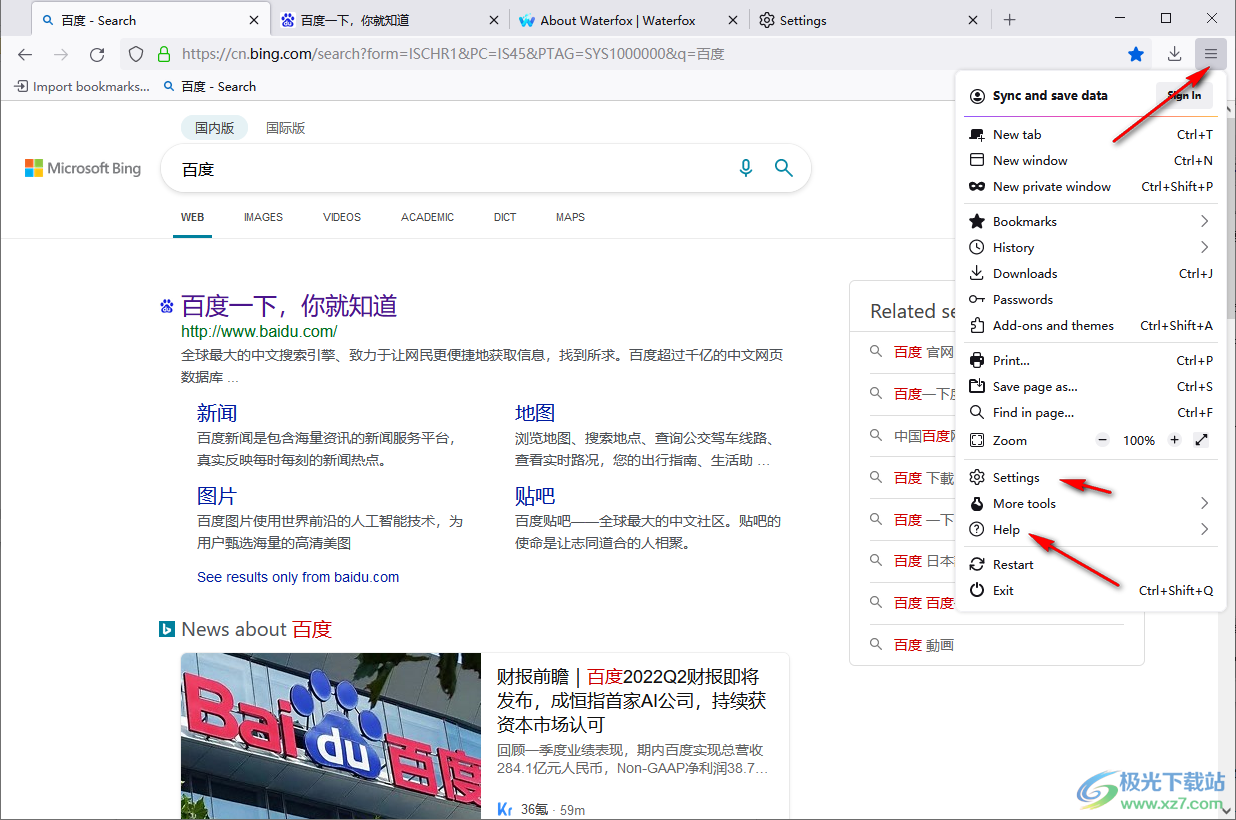The height and width of the screenshot is (820, 1236).
Task: Select the 国内版 toggle
Action: [x=214, y=127]
